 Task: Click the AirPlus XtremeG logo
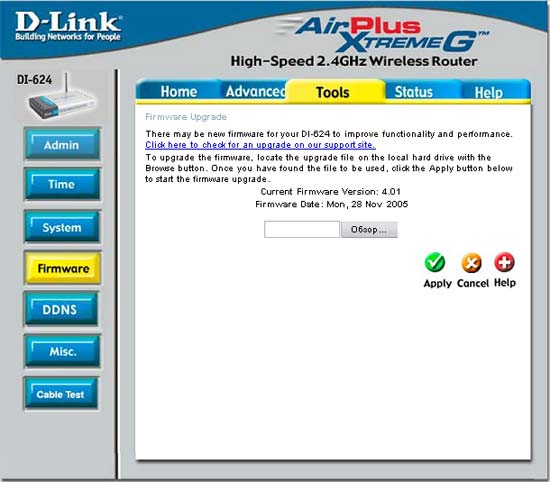pyautogui.click(x=384, y=34)
